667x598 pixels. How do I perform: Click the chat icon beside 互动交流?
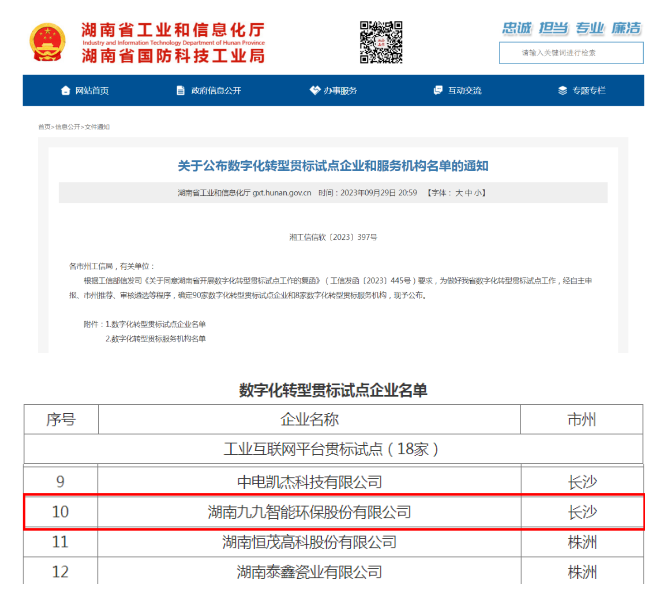pyautogui.click(x=439, y=91)
